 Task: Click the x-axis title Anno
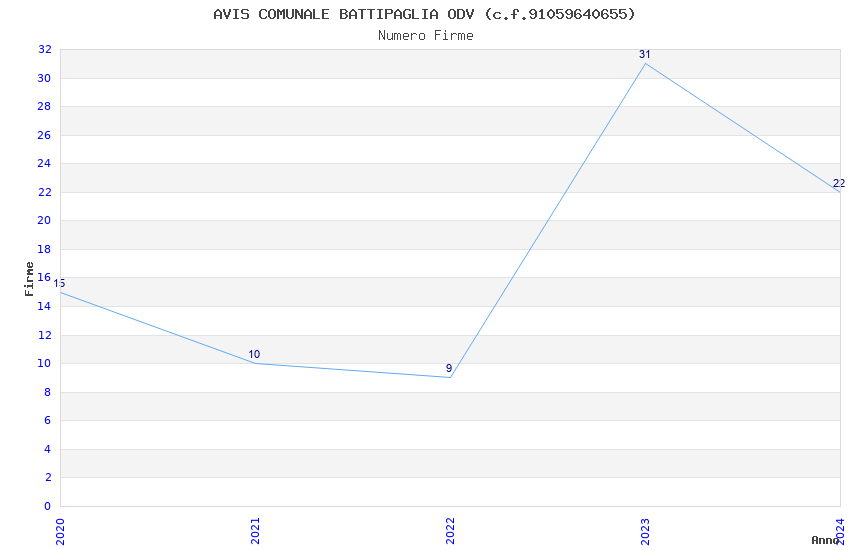click(x=825, y=540)
